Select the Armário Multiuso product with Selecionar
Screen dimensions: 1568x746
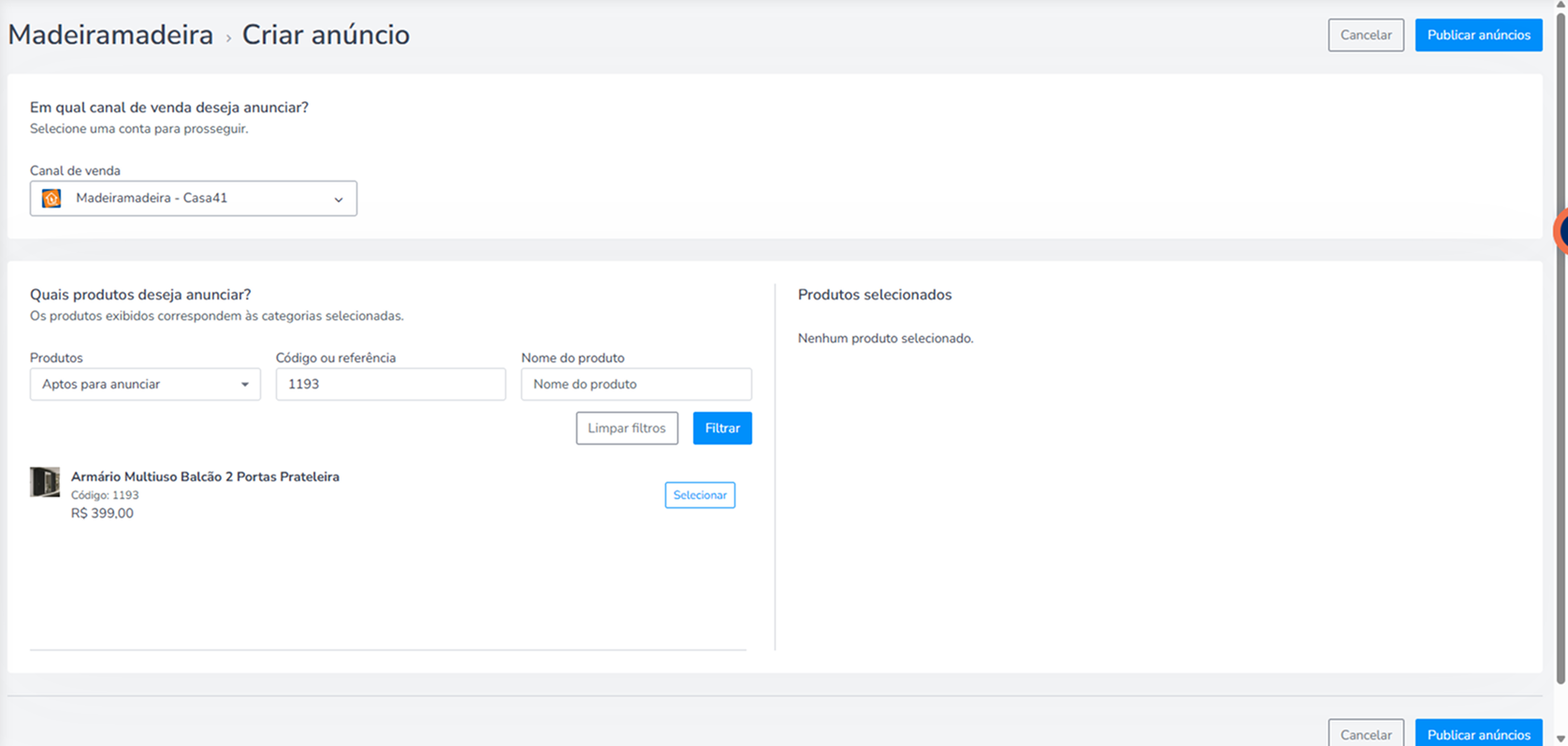coord(700,495)
